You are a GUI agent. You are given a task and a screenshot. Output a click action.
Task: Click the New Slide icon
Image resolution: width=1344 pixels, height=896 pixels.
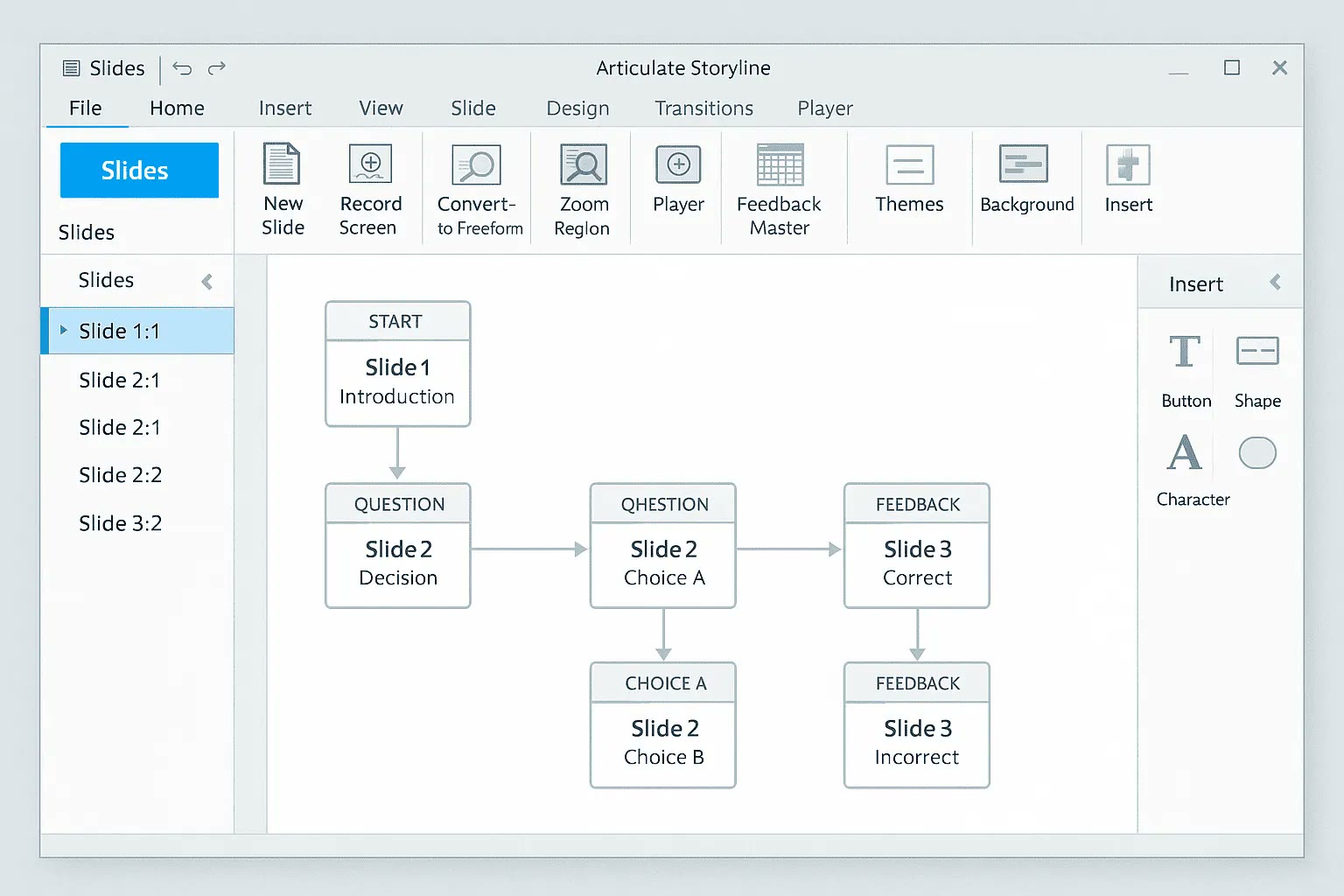click(x=282, y=164)
